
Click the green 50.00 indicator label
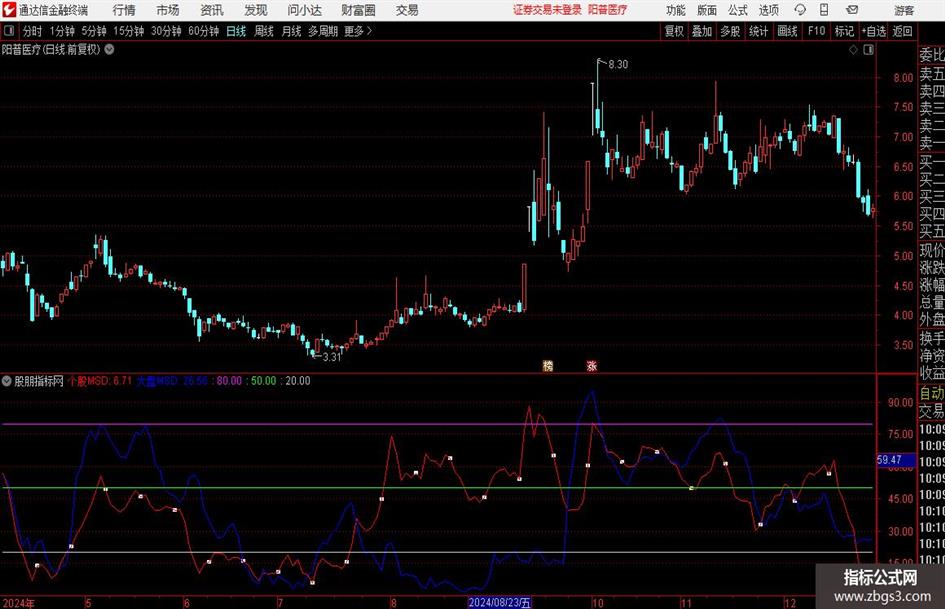pos(263,380)
